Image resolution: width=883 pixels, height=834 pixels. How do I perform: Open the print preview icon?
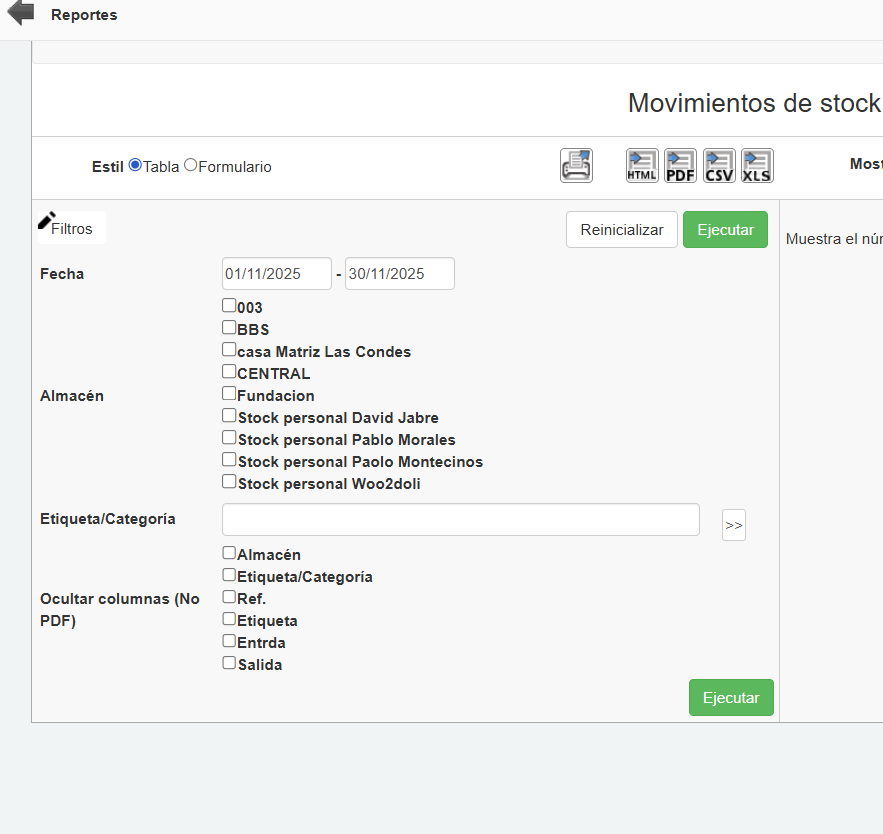pyautogui.click(x=576, y=165)
